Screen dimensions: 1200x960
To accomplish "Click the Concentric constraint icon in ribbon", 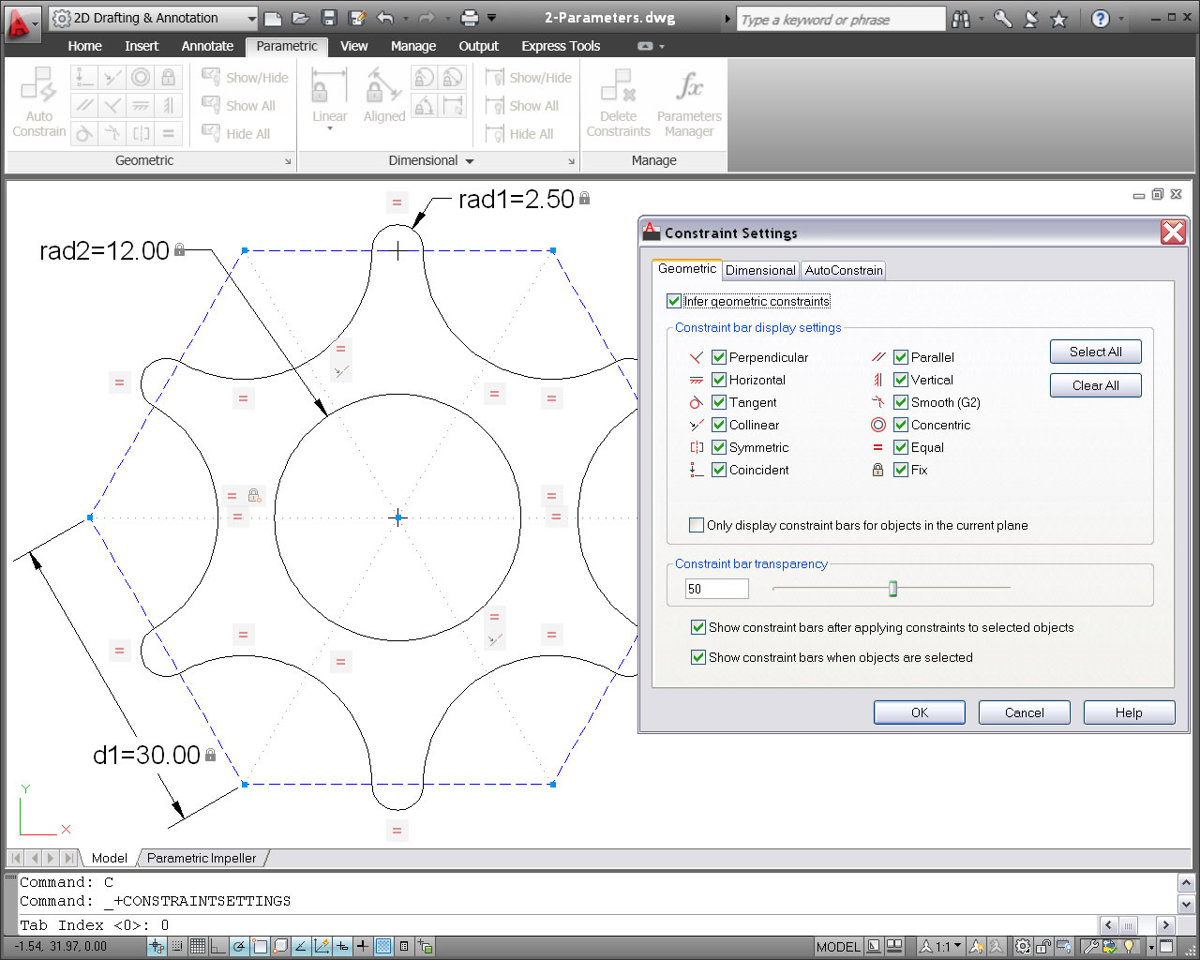I will pos(140,78).
